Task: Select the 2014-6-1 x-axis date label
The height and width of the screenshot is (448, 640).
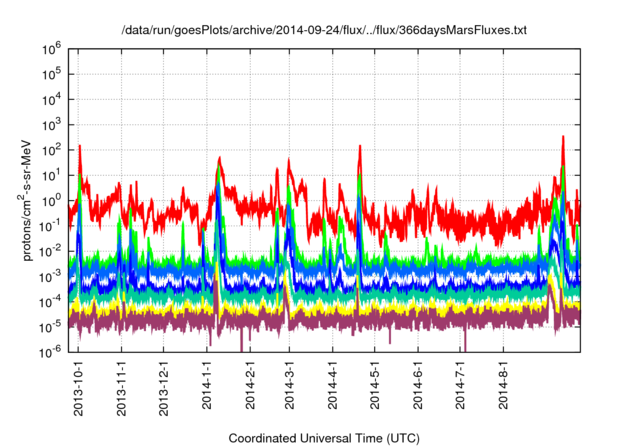Action: tap(418, 385)
